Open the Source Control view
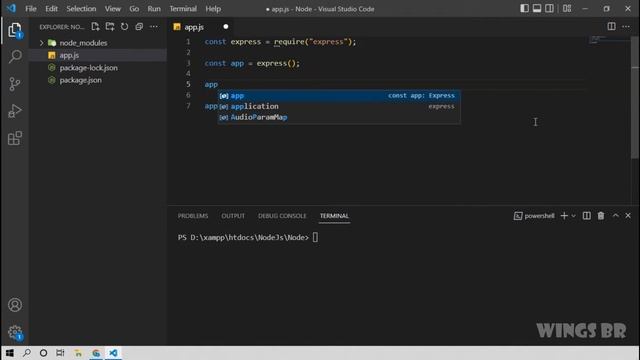The height and width of the screenshot is (360, 640). coord(15,84)
